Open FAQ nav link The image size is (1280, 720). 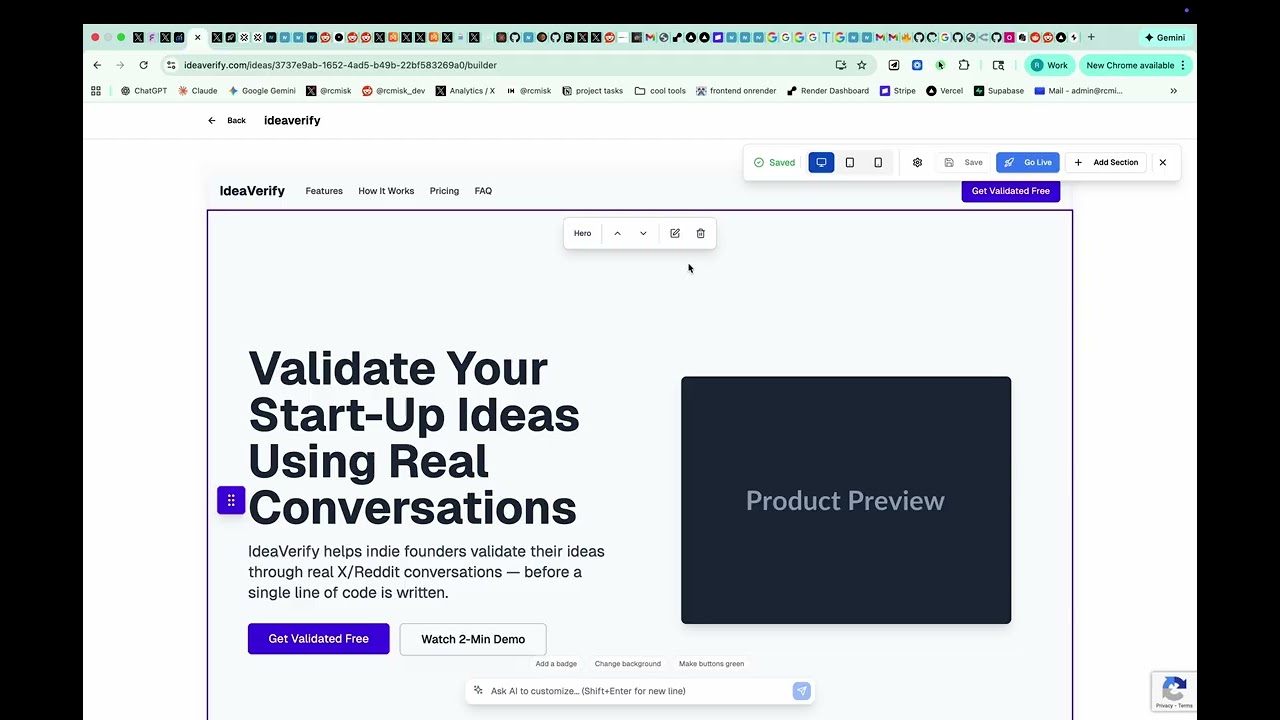pyautogui.click(x=483, y=191)
